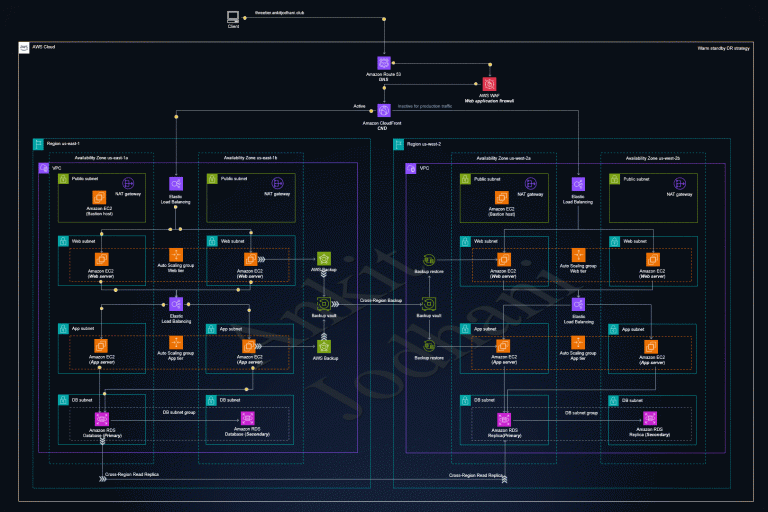Select the Backup vault icon in us-west-2
This screenshot has height=512, width=768.
[429, 304]
